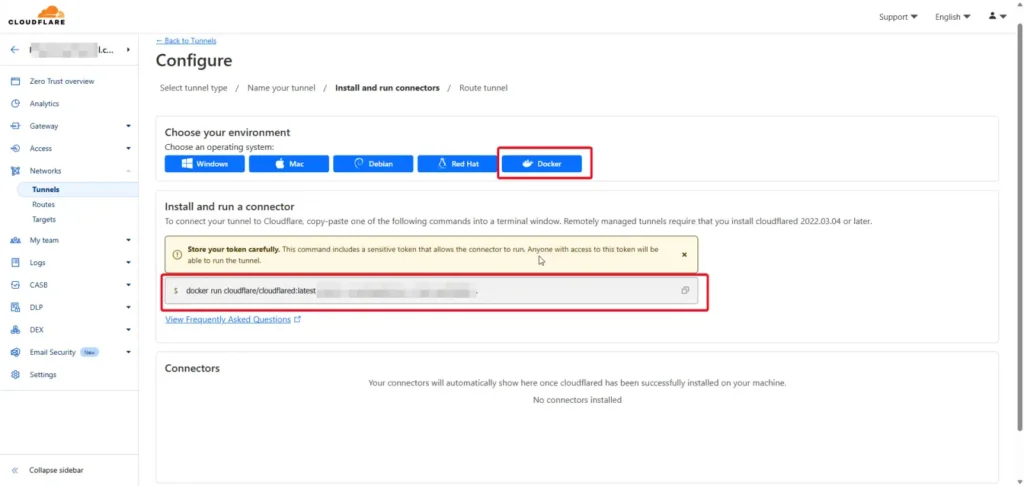Open the English language dropdown
The image size is (1024, 486).
coord(952,17)
